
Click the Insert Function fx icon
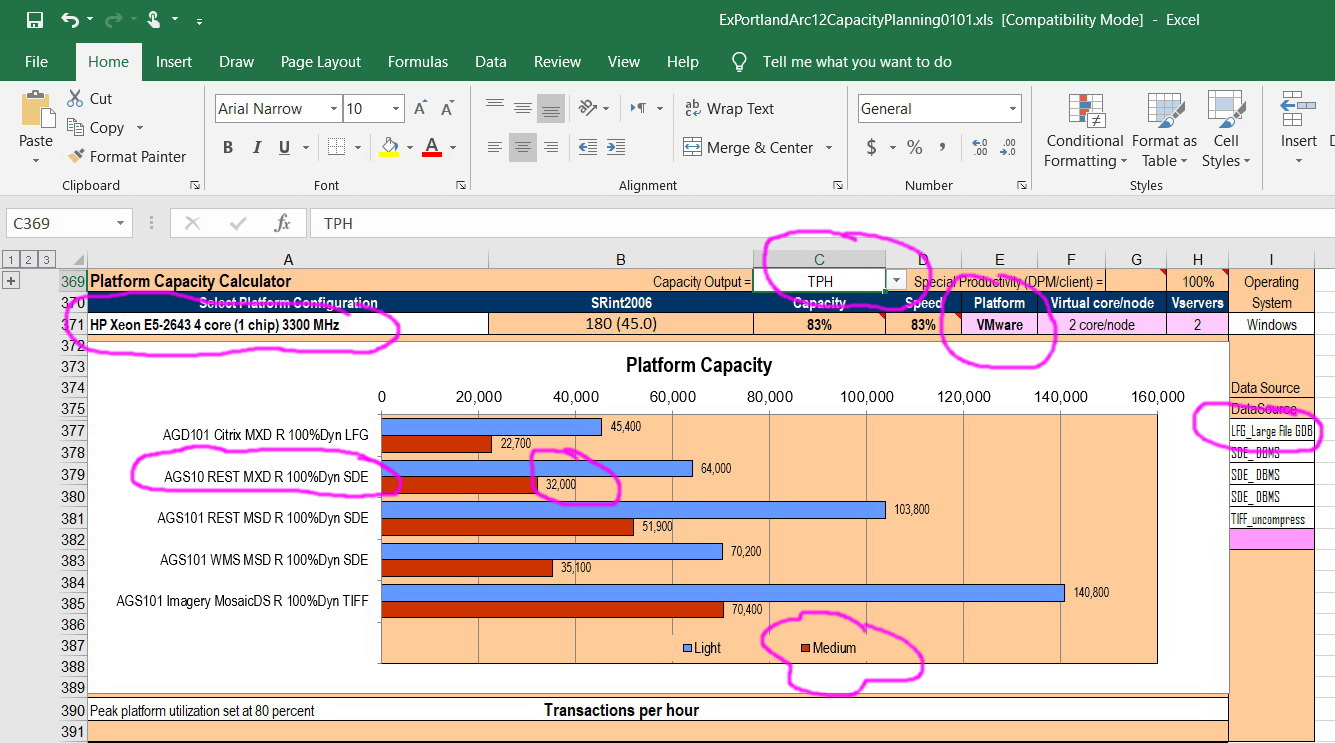coord(283,223)
